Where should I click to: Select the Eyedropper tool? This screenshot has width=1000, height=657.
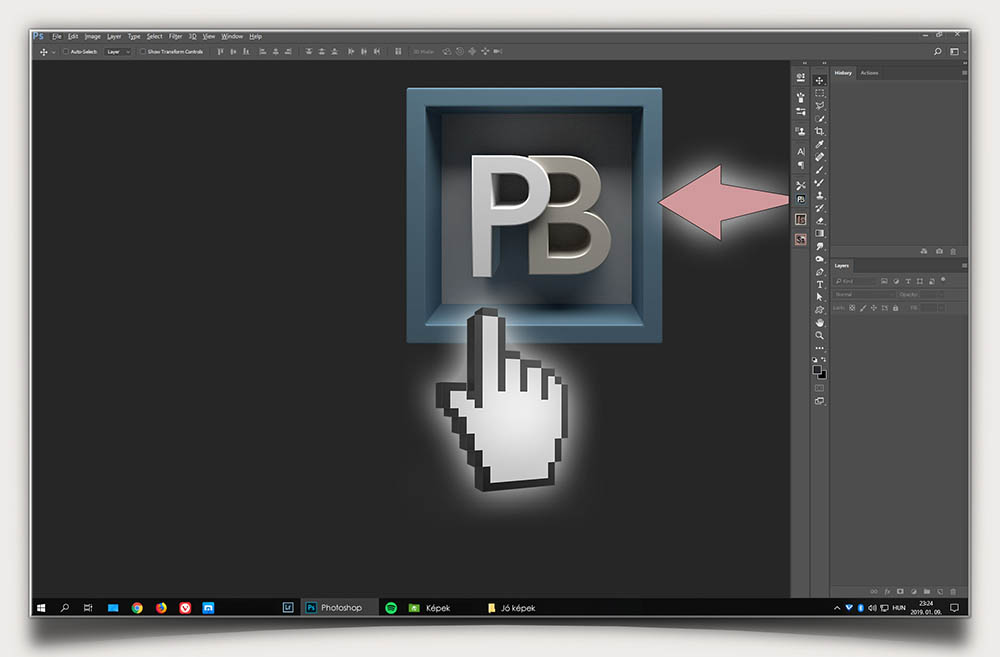click(x=820, y=145)
